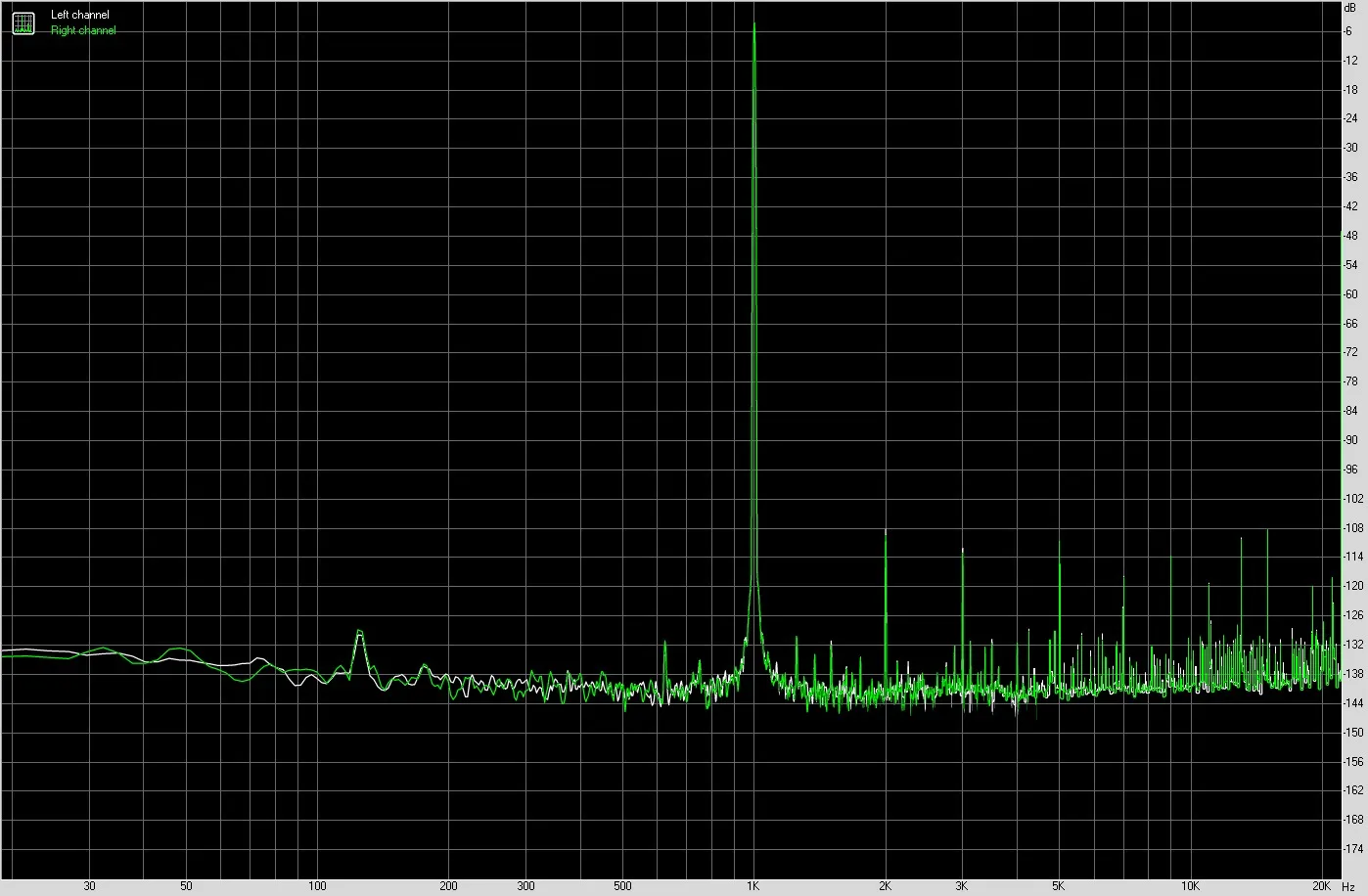Click the -18 dB axis value
Screen dimensions: 1368x896
point(1351,90)
